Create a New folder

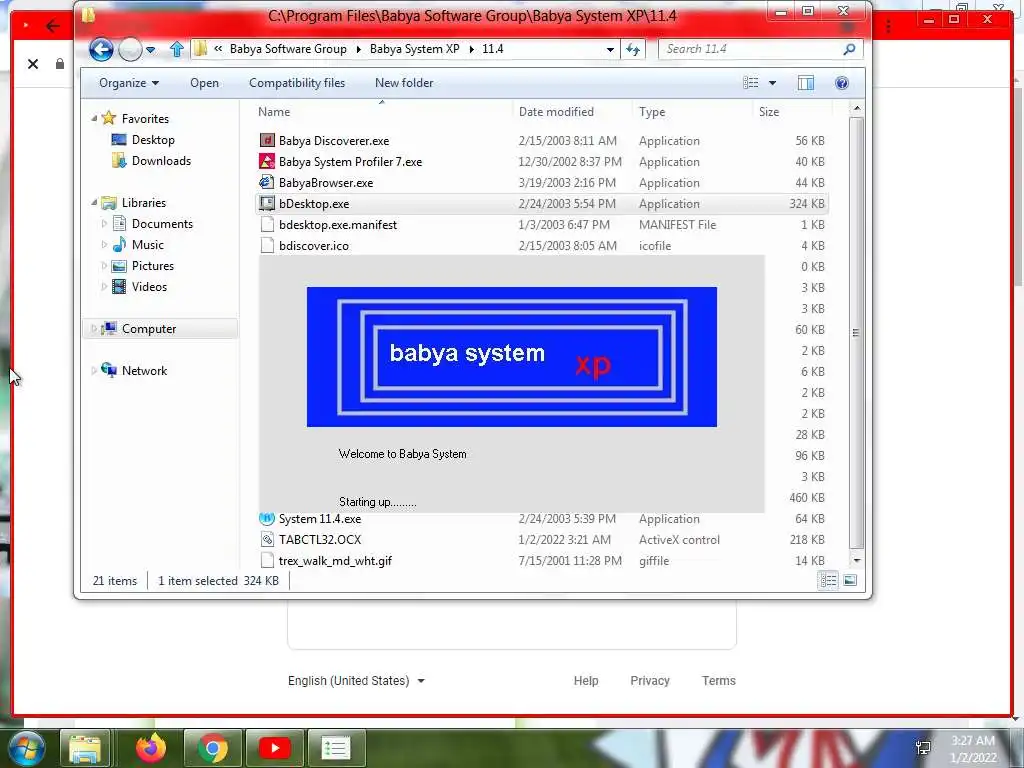coord(404,83)
